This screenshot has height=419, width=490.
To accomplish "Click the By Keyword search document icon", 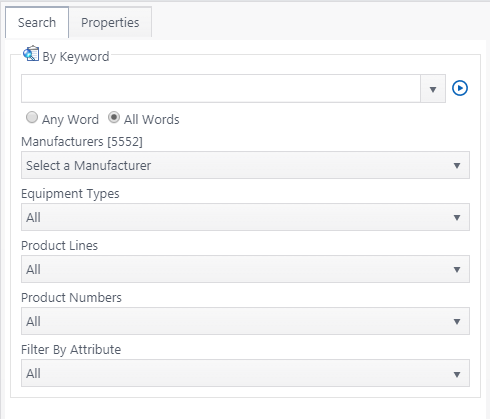I will pyautogui.click(x=31, y=54).
